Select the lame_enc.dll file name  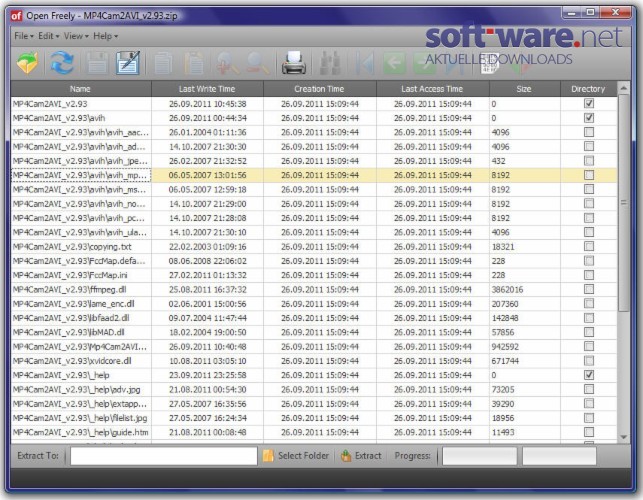point(73,304)
